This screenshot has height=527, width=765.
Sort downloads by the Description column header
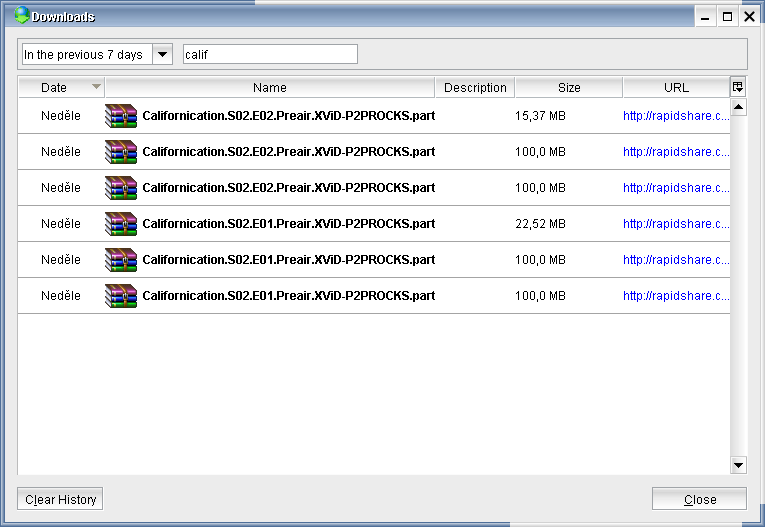(x=475, y=87)
